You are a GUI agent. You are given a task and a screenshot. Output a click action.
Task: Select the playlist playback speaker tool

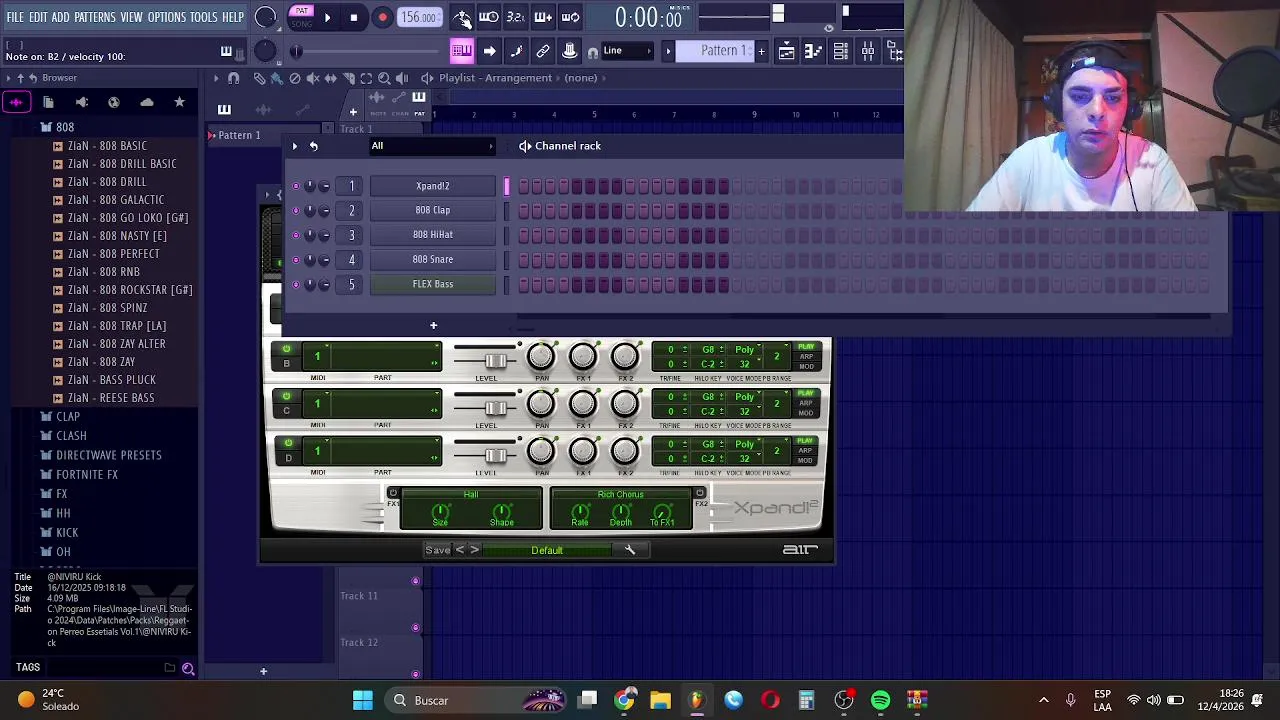[402, 78]
